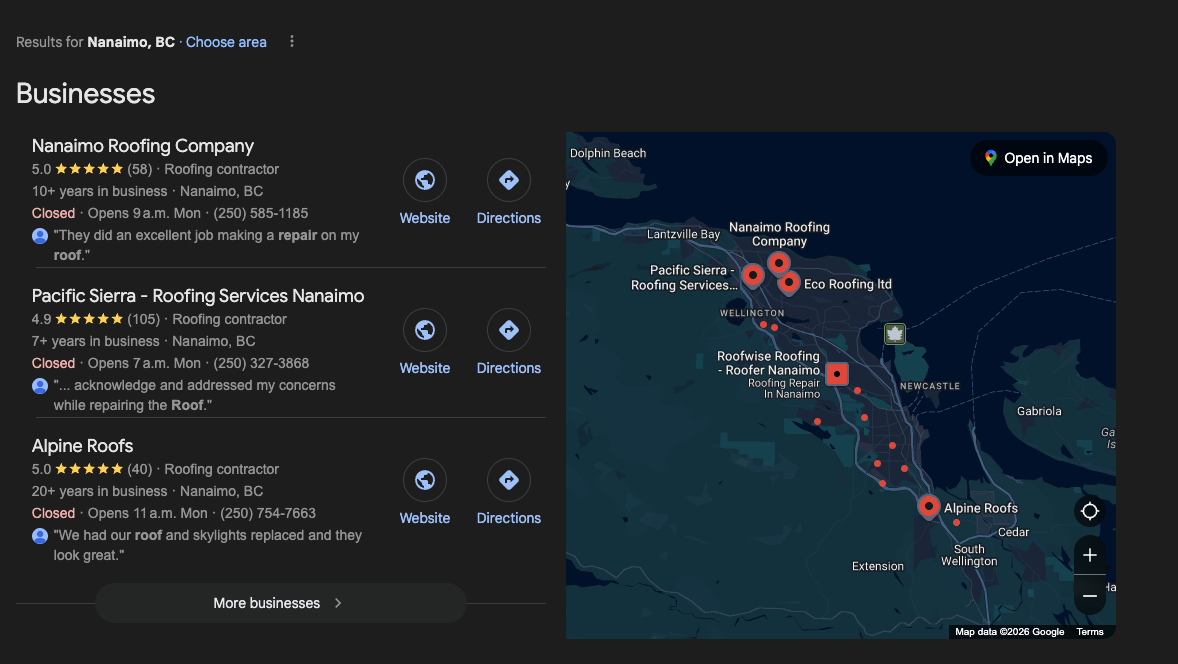The height and width of the screenshot is (664, 1178).
Task: Select Eco Roofing ltd map pin
Action: [x=788, y=283]
